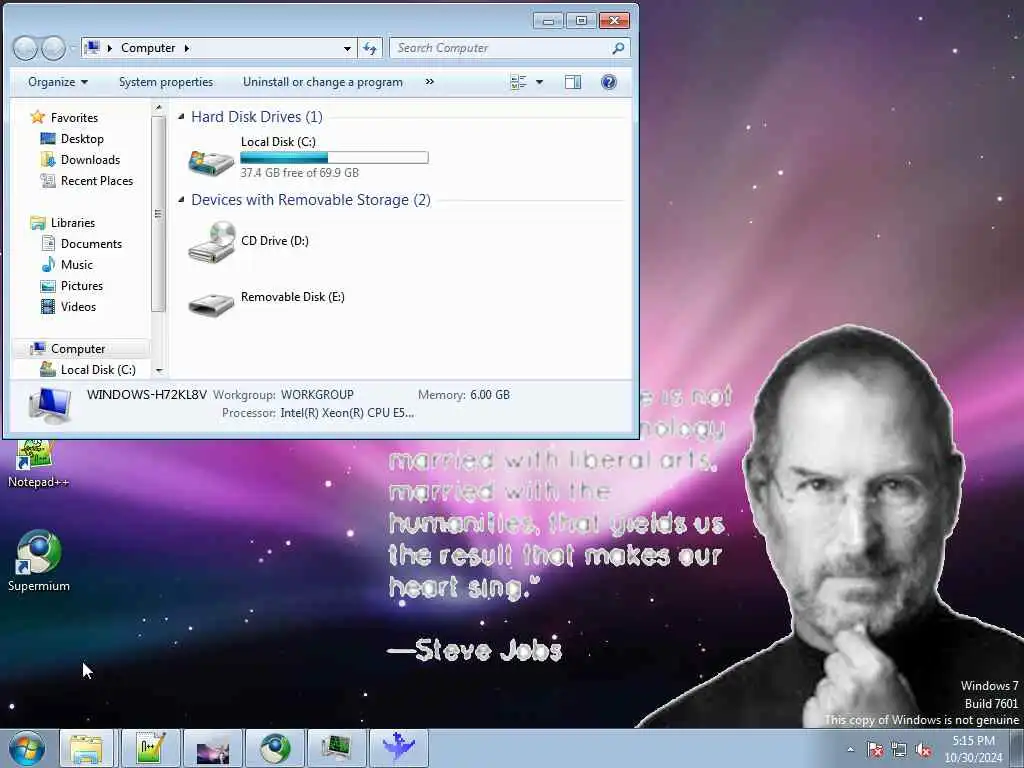Collapse the Hard Disk Drives group
1024x768 pixels.
[182, 116]
